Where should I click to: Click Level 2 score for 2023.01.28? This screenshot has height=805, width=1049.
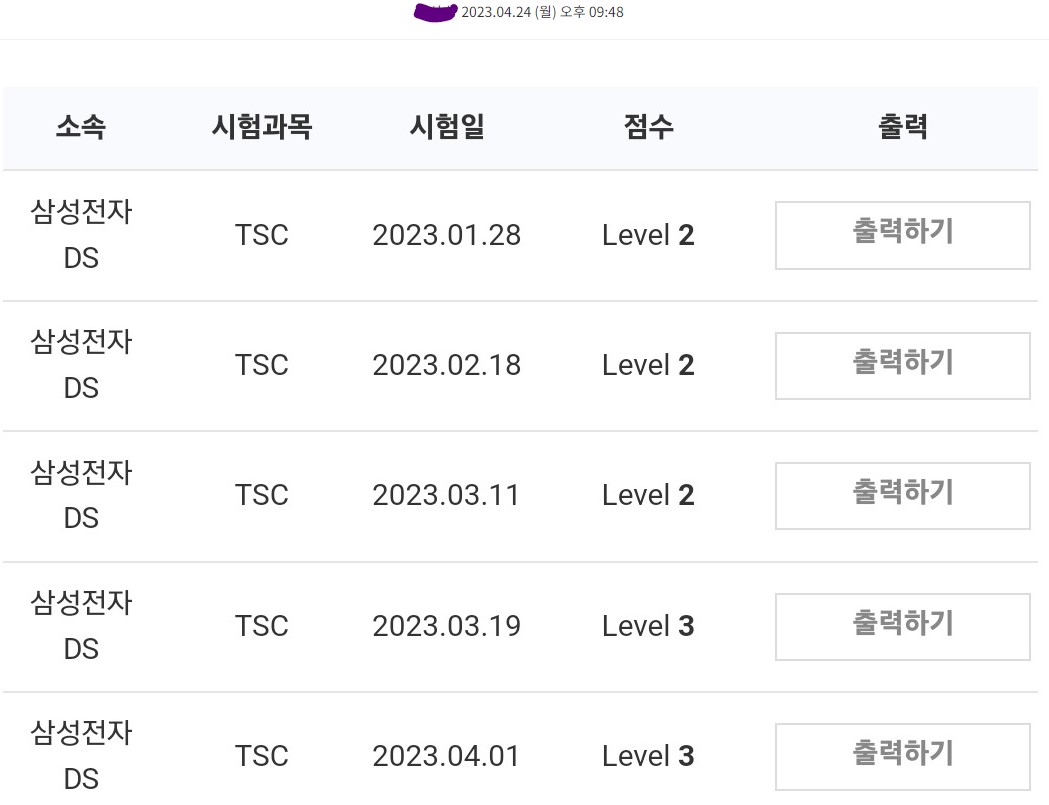click(x=648, y=235)
